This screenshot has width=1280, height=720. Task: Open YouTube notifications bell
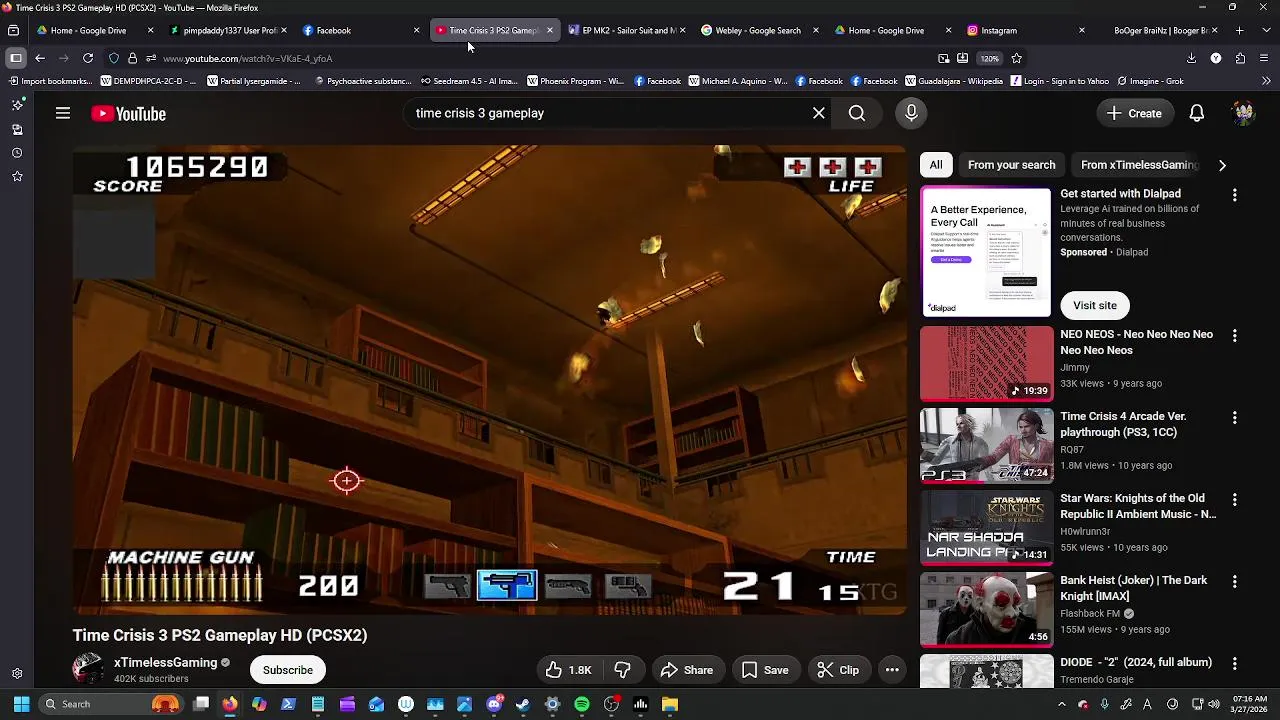click(1197, 113)
